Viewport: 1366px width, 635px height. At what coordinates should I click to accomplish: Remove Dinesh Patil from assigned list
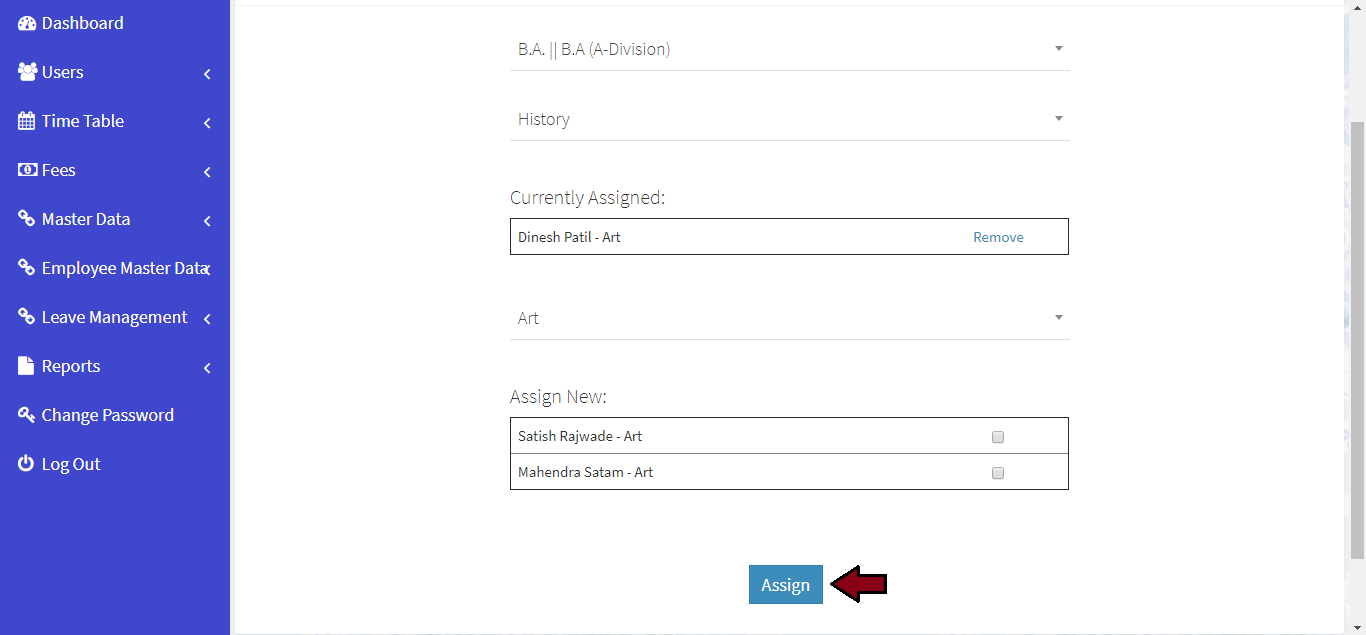click(x=998, y=237)
